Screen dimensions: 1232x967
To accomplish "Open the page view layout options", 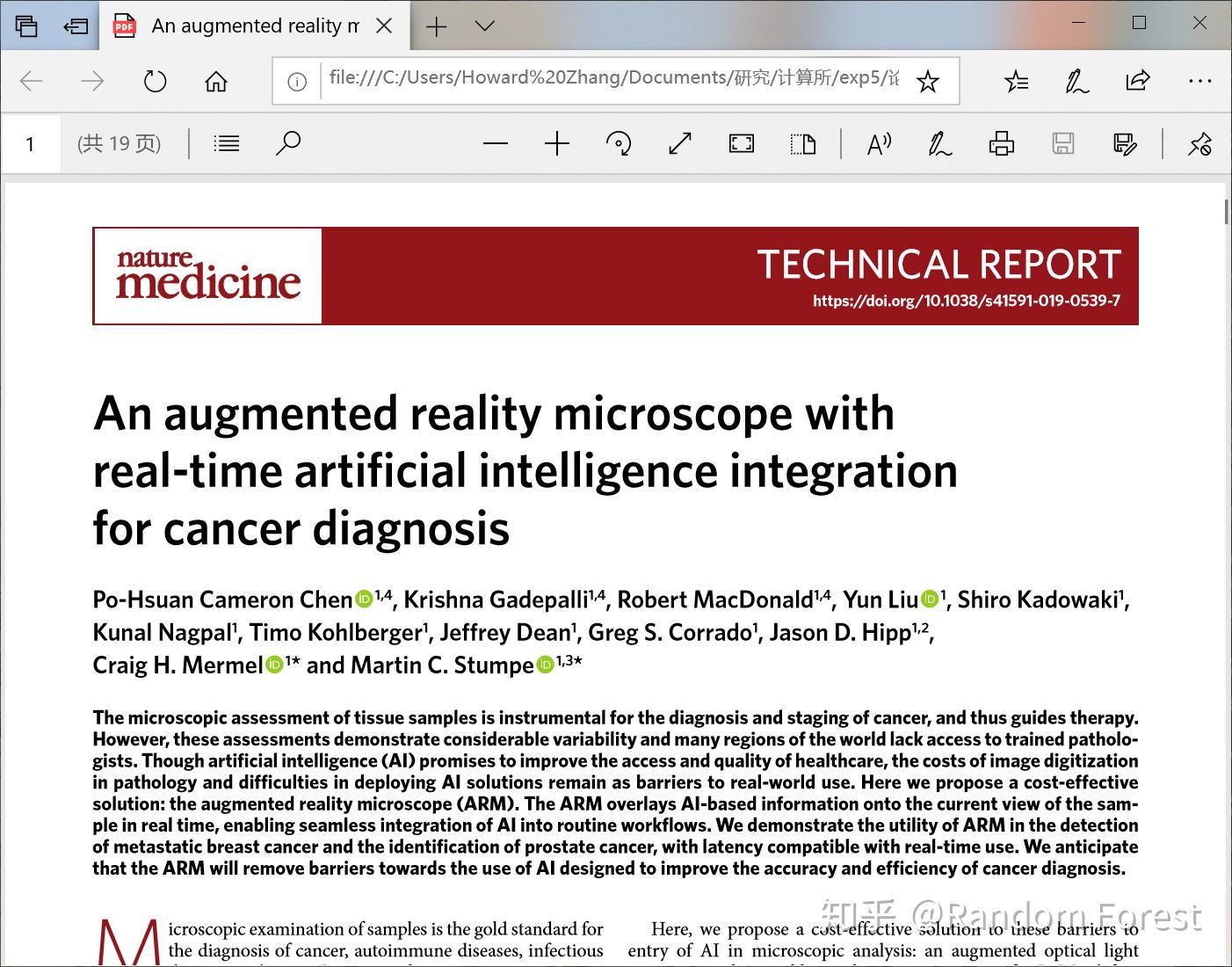I will point(803,143).
